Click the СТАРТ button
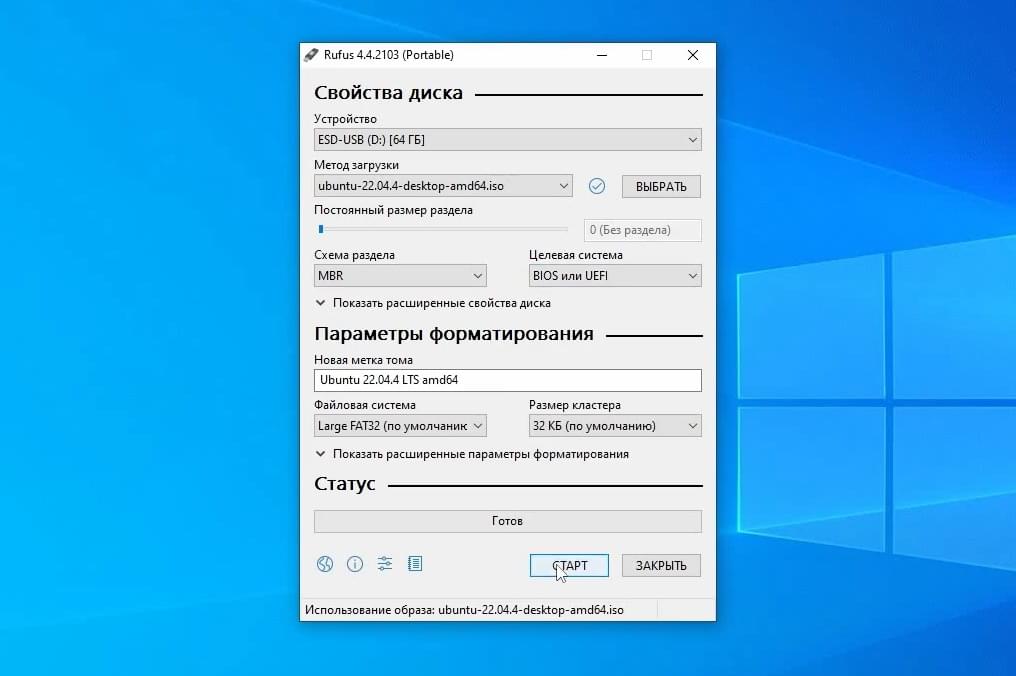Image resolution: width=1016 pixels, height=676 pixels. click(569, 565)
